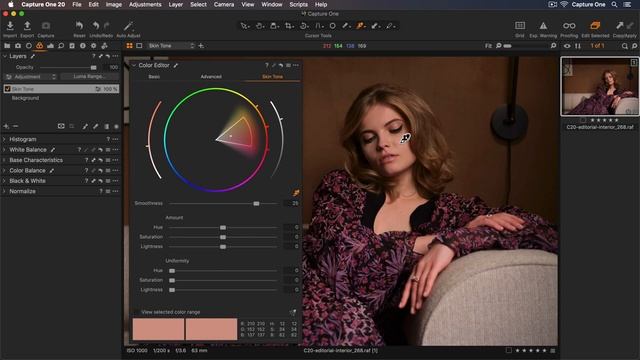Open the Details magnifier tool tab
640x360 pixels.
(61, 46)
